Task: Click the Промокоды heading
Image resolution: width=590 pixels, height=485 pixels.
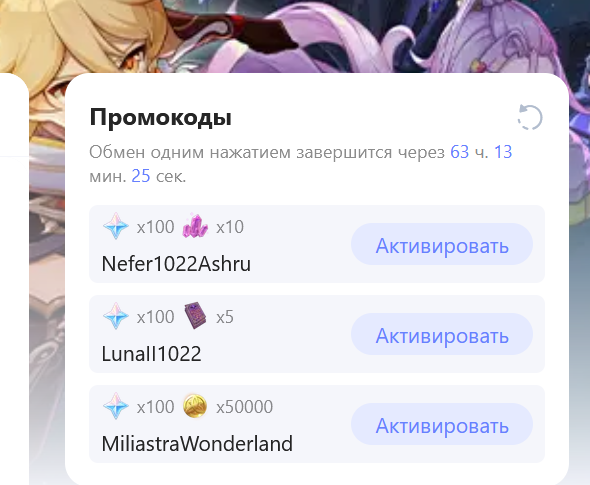Action: [161, 117]
